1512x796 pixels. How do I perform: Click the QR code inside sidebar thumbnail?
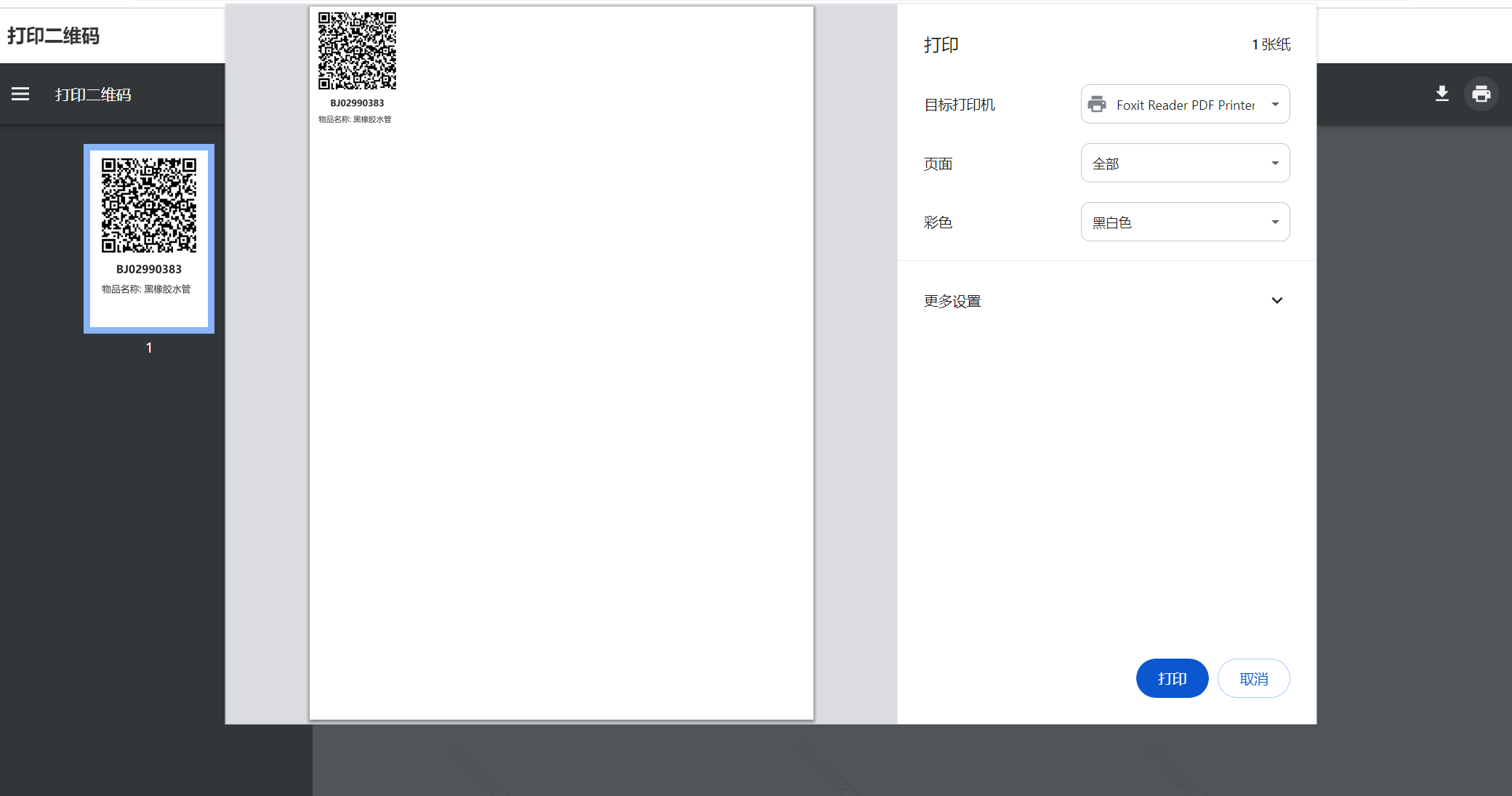tap(149, 205)
